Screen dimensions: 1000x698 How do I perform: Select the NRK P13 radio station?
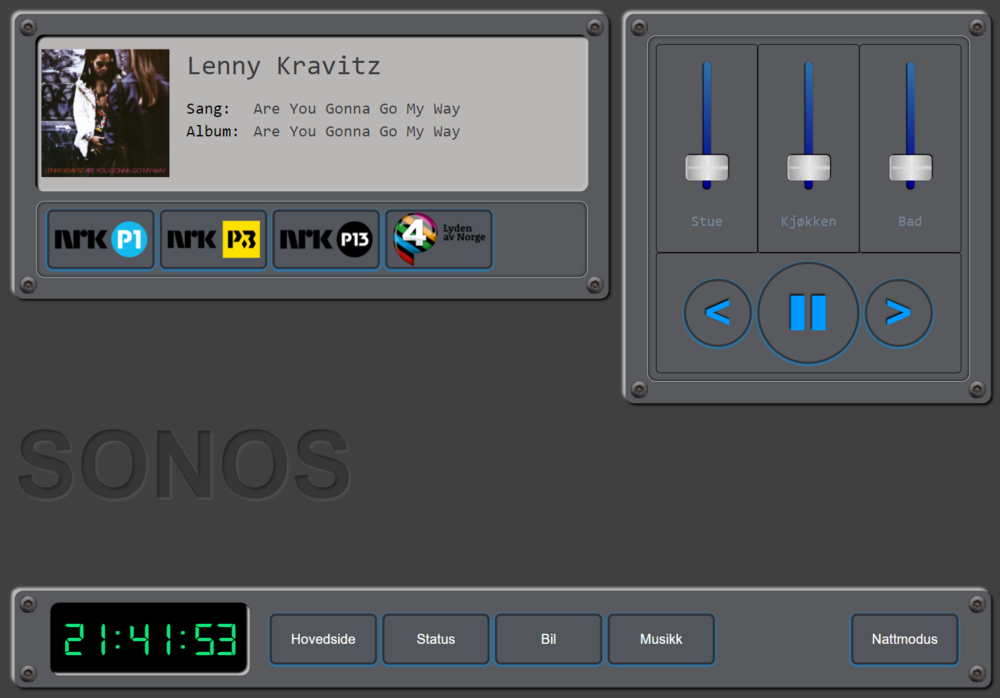(326, 240)
